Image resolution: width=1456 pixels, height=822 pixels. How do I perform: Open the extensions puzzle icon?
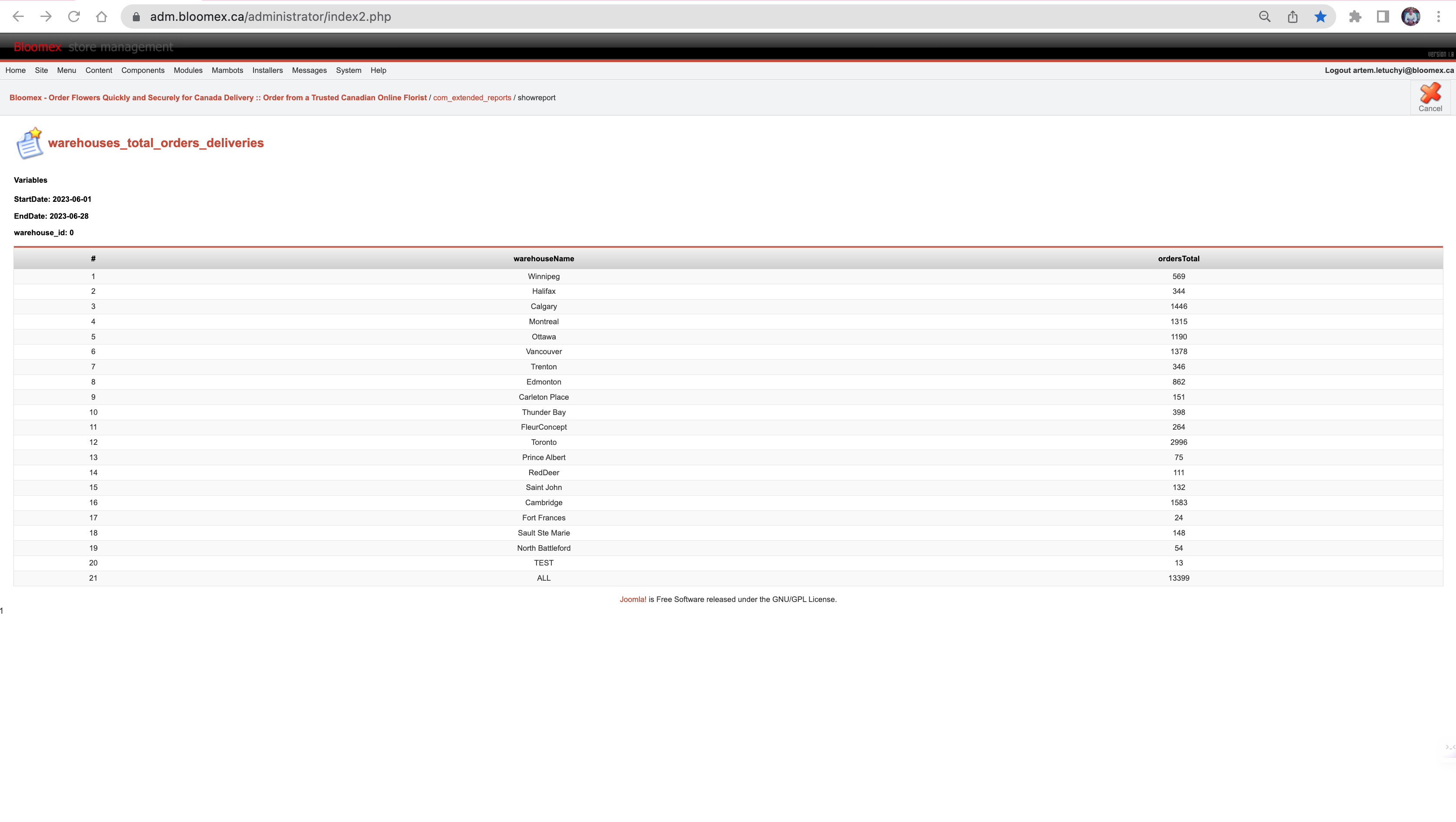click(1355, 17)
